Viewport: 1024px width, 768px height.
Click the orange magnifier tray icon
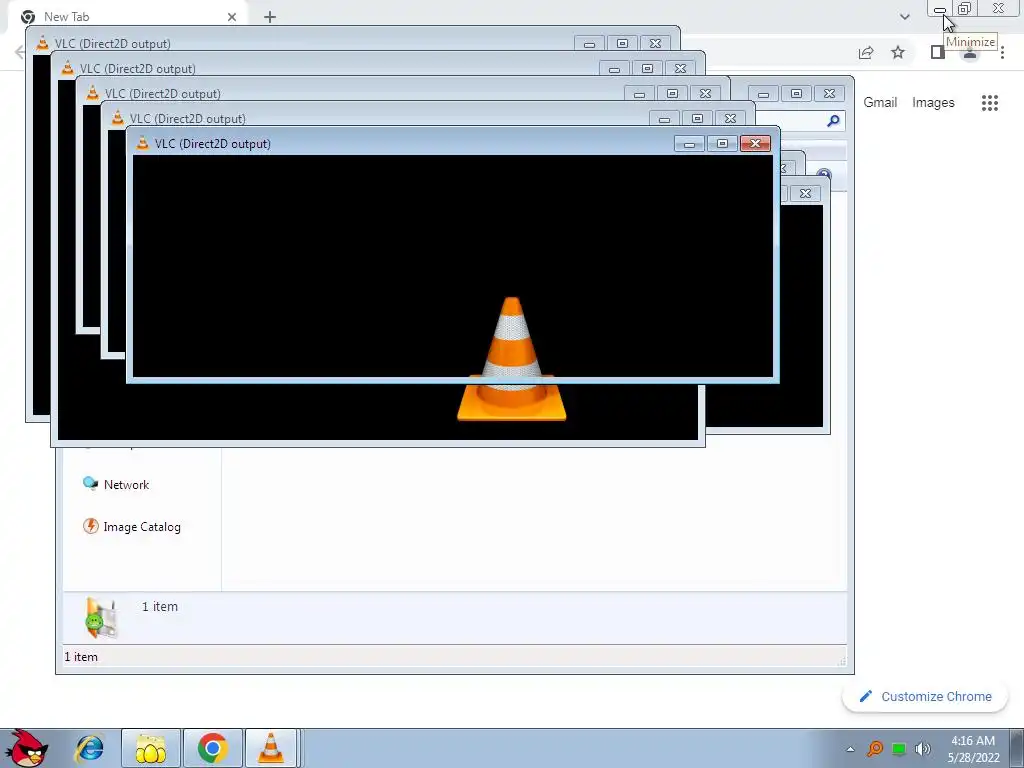[875, 748]
